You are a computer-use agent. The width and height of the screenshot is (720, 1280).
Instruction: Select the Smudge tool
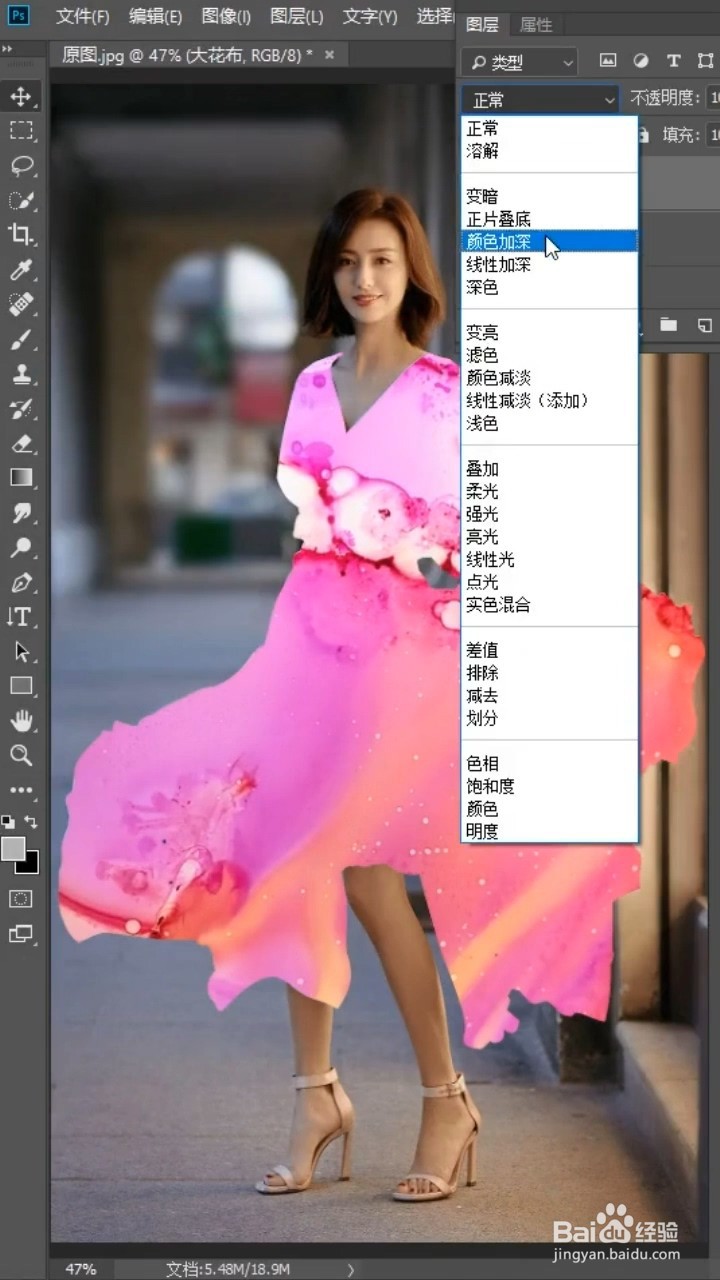[21, 513]
